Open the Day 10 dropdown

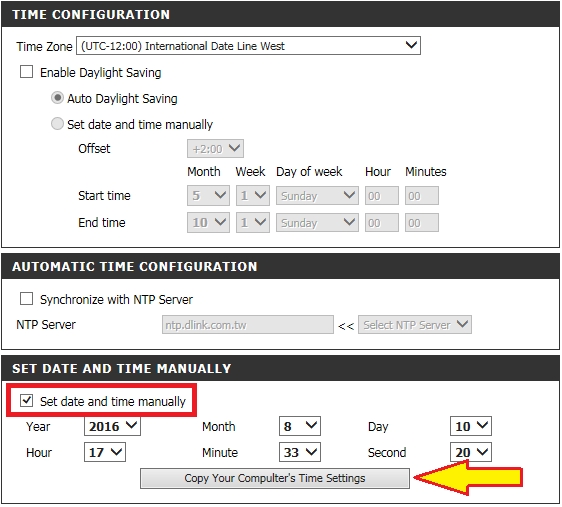click(x=471, y=426)
